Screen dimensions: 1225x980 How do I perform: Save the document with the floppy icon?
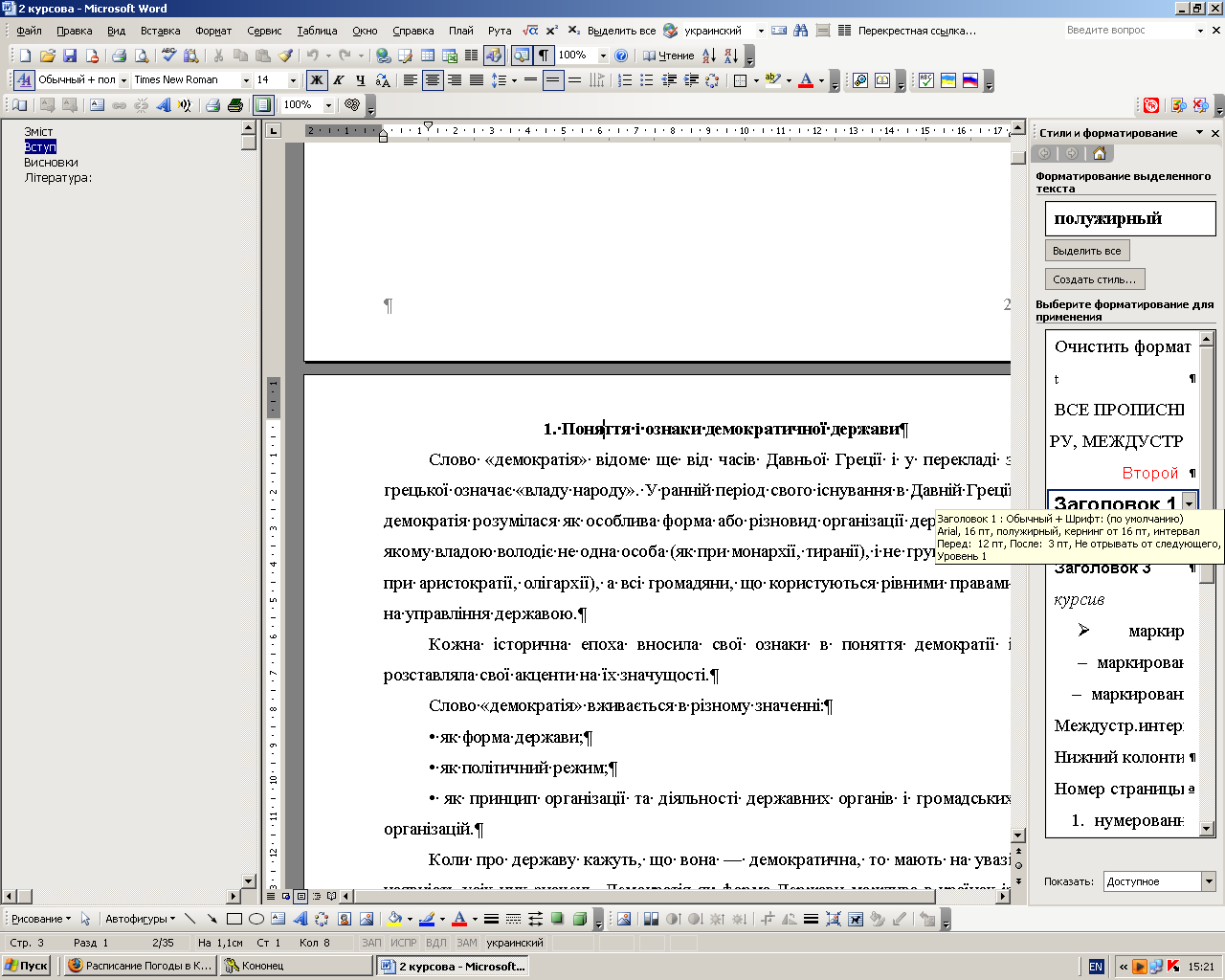pyautogui.click(x=69, y=56)
